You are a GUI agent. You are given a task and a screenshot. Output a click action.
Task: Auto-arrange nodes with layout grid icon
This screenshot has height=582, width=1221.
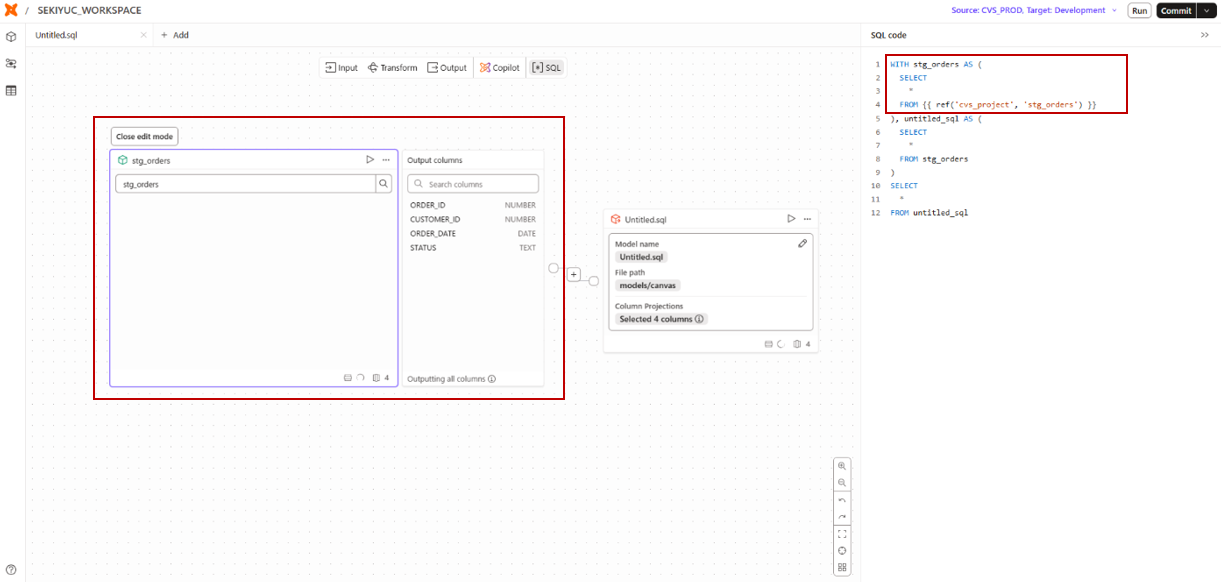(x=842, y=567)
